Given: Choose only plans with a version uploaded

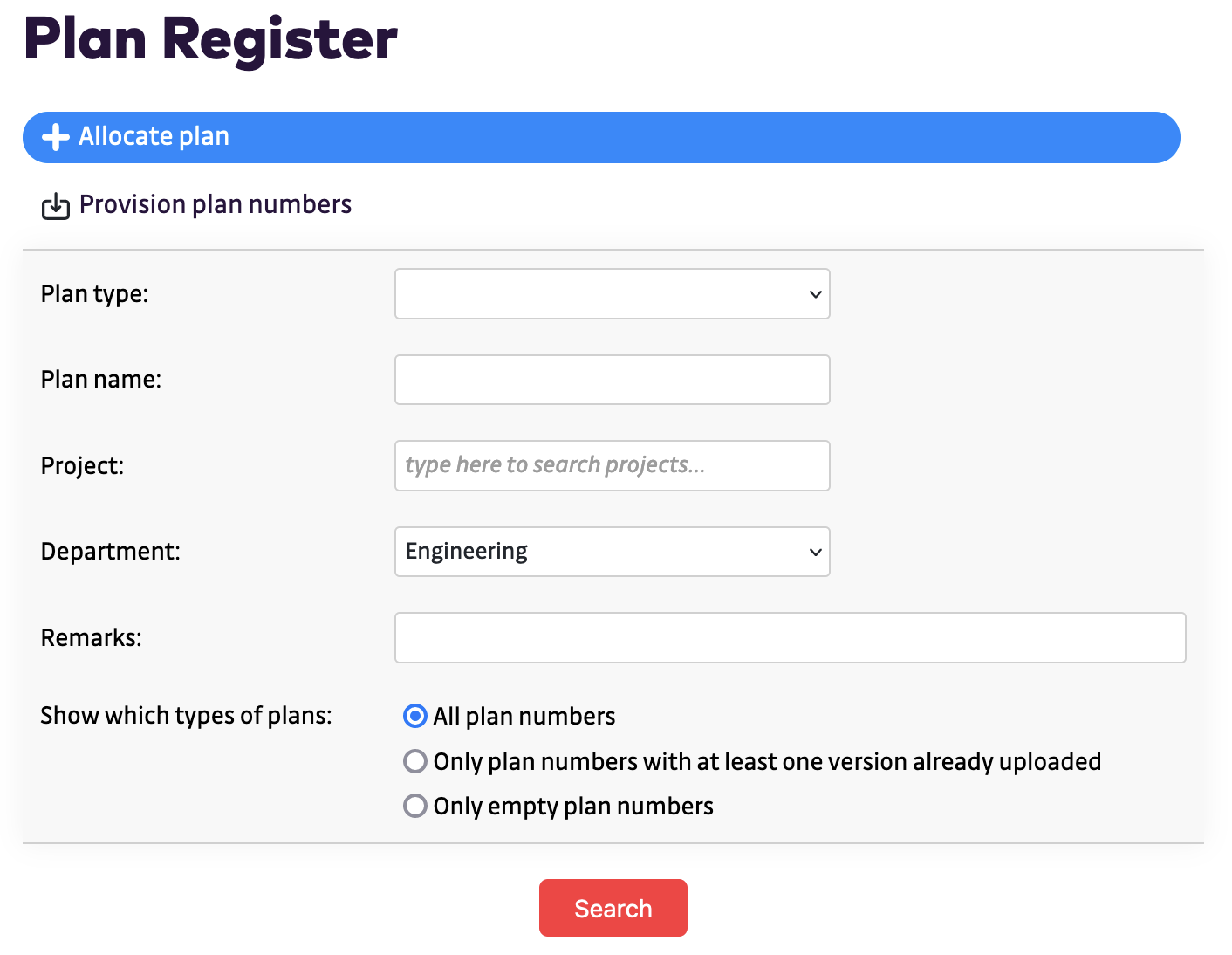Looking at the screenshot, I should tap(415, 761).
